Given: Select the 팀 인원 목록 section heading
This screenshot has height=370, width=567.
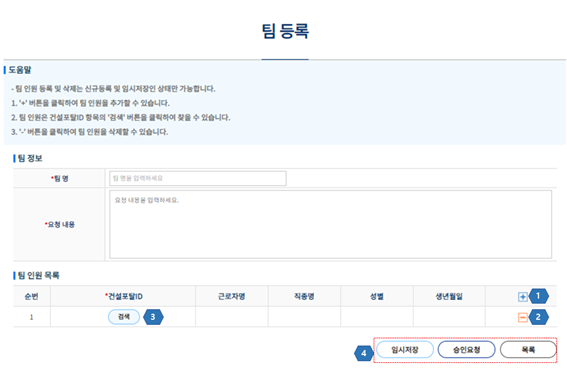Looking at the screenshot, I should tap(38, 276).
